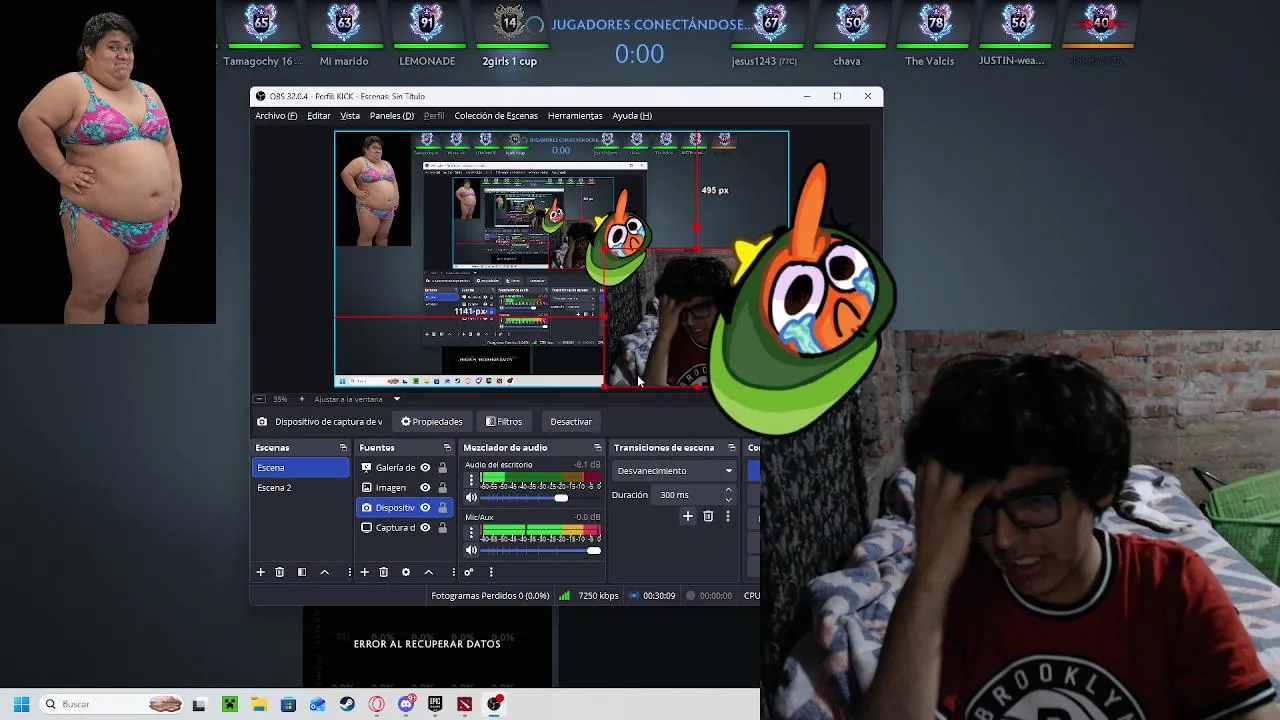The width and height of the screenshot is (1280, 720).
Task: Open Ayuda menu
Action: [632, 116]
